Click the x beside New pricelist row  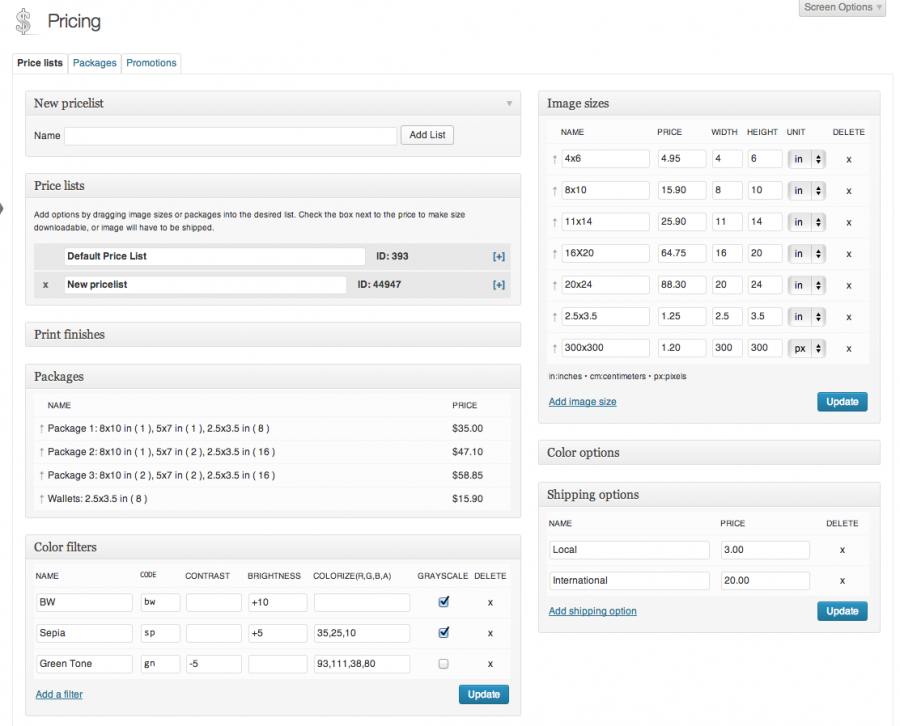pyautogui.click(x=45, y=285)
